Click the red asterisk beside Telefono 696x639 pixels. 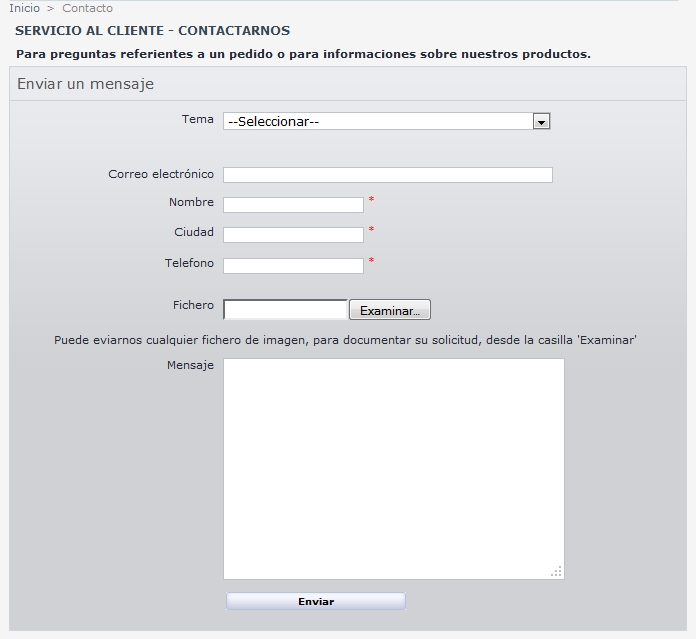click(372, 261)
